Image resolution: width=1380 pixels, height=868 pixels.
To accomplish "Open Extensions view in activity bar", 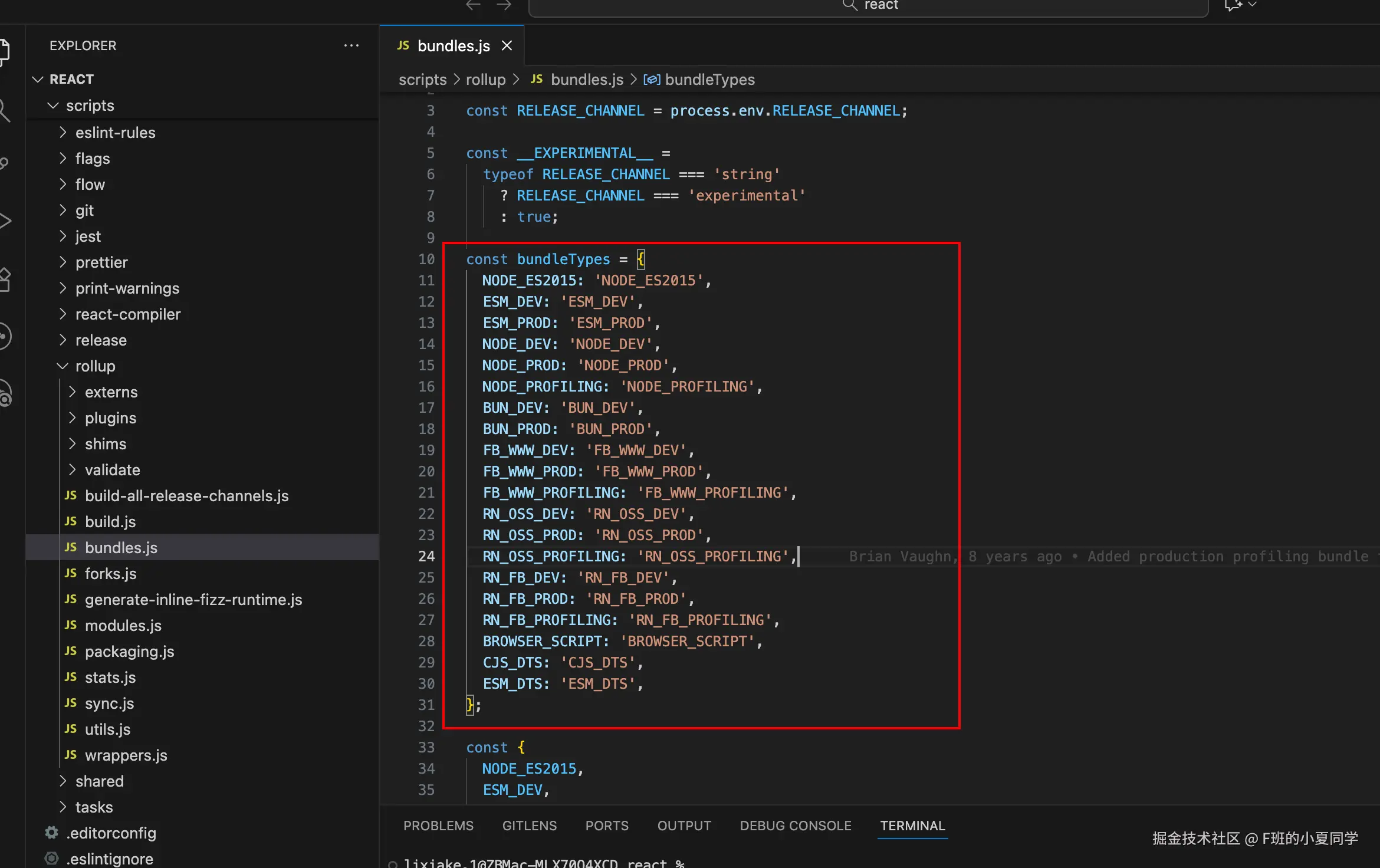I will [5, 279].
